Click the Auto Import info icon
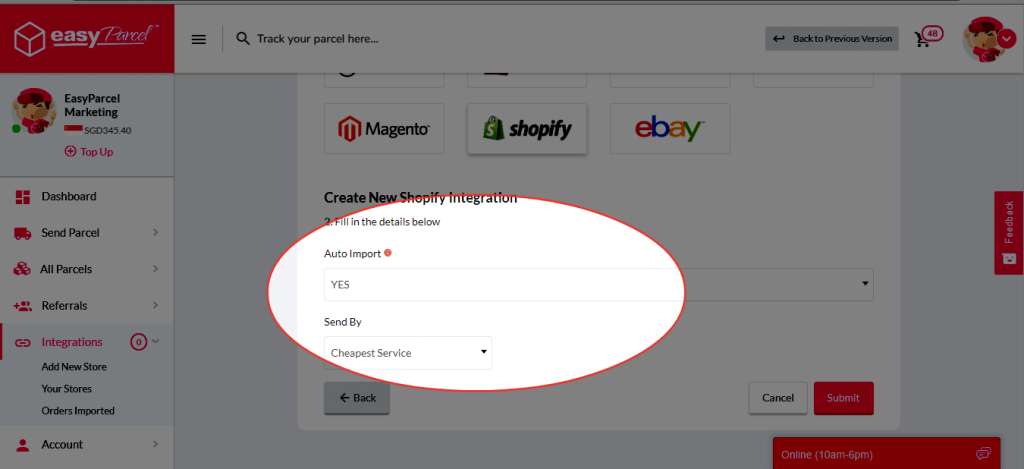Screen dimensions: 1024x469 (388, 253)
